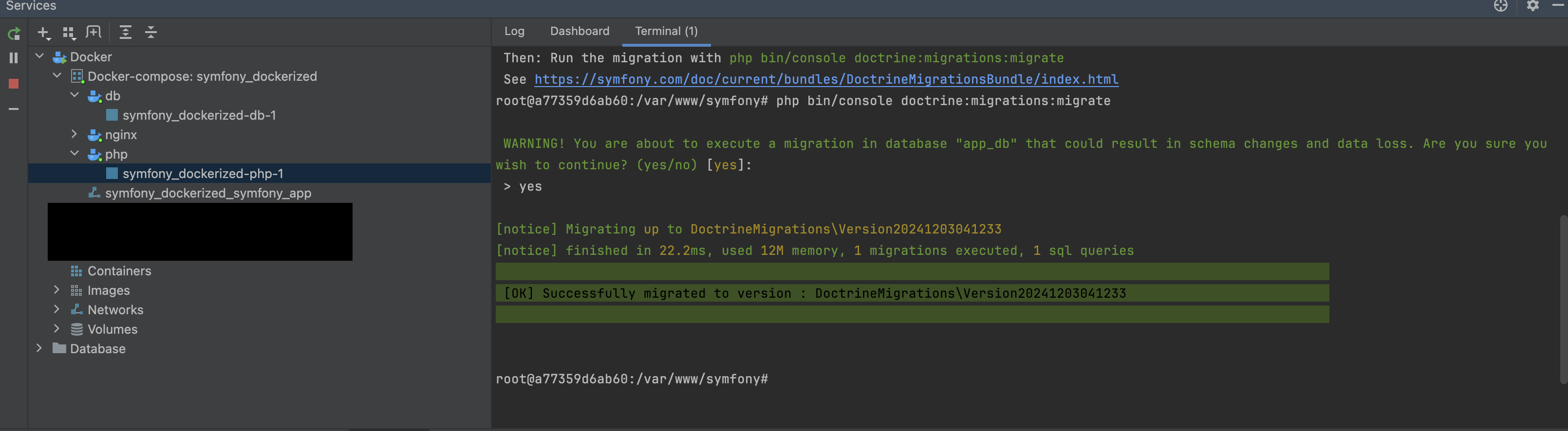Click the Open in New Tab icon
Image resolution: width=1568 pixels, height=431 pixels.
(x=93, y=32)
